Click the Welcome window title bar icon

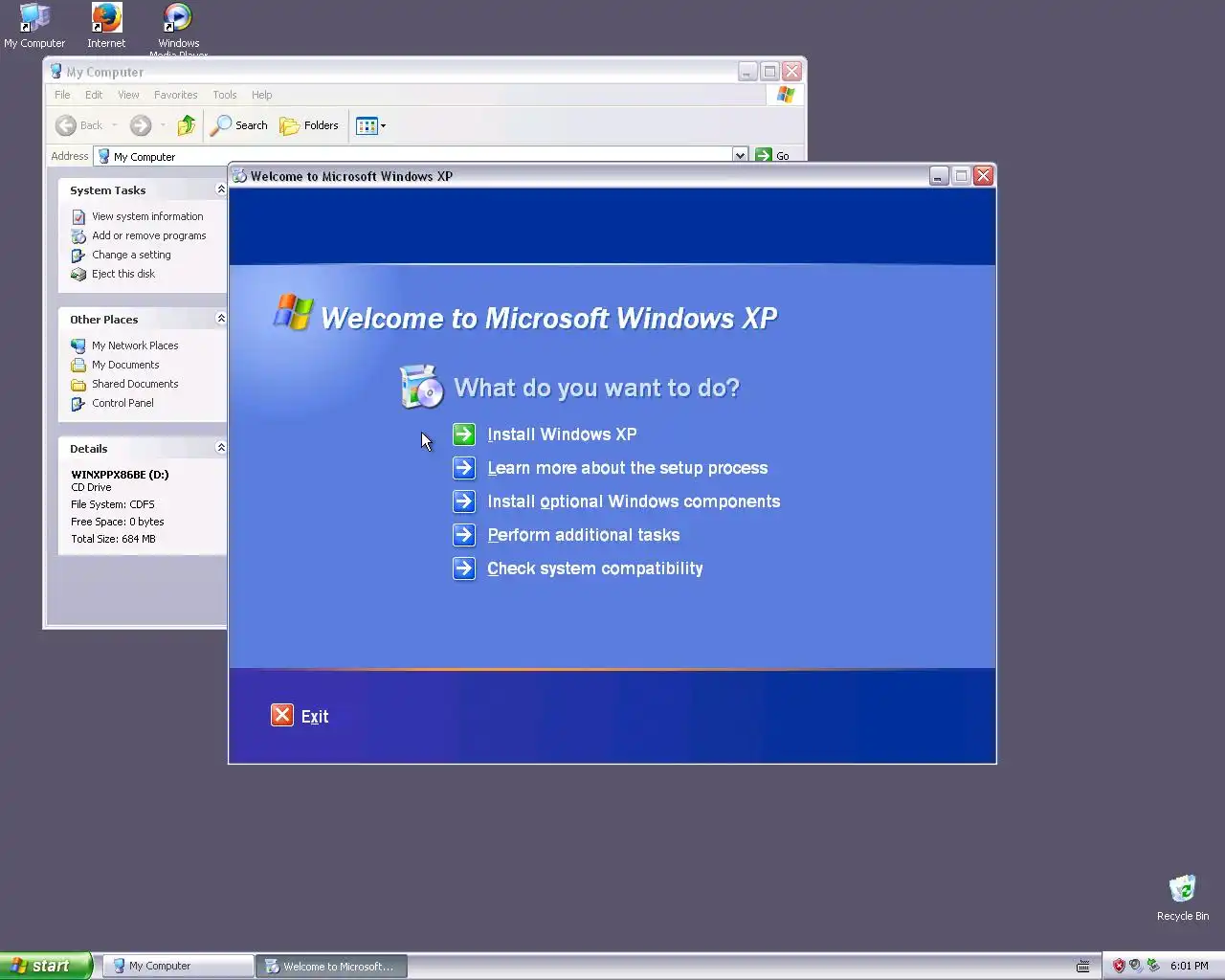239,175
